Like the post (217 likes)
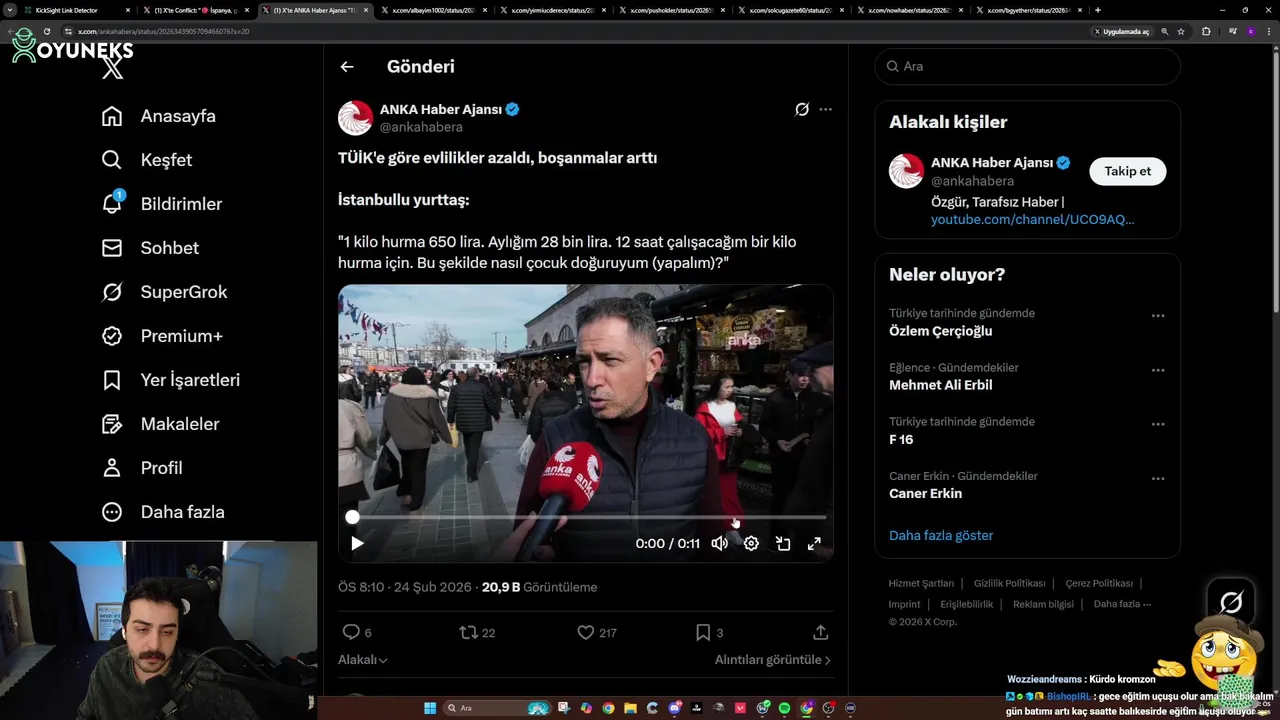1280x720 pixels. [x=597, y=632]
